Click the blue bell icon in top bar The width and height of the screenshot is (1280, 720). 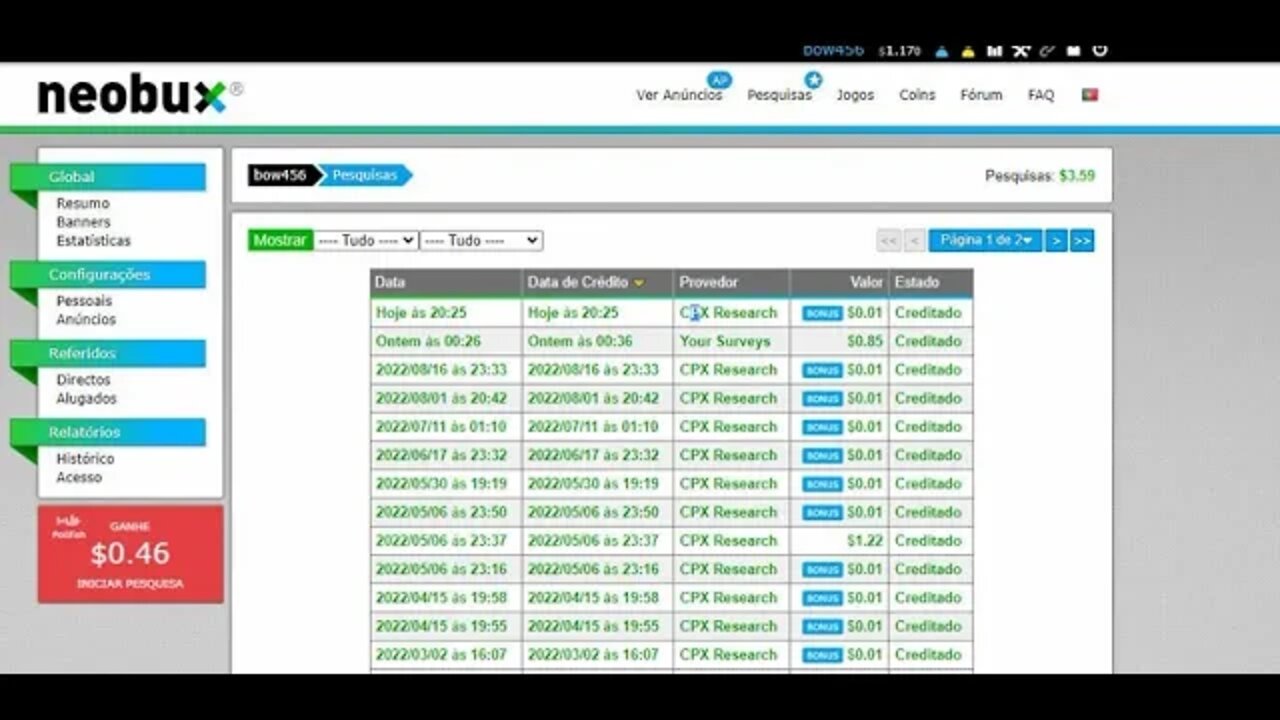(x=941, y=51)
